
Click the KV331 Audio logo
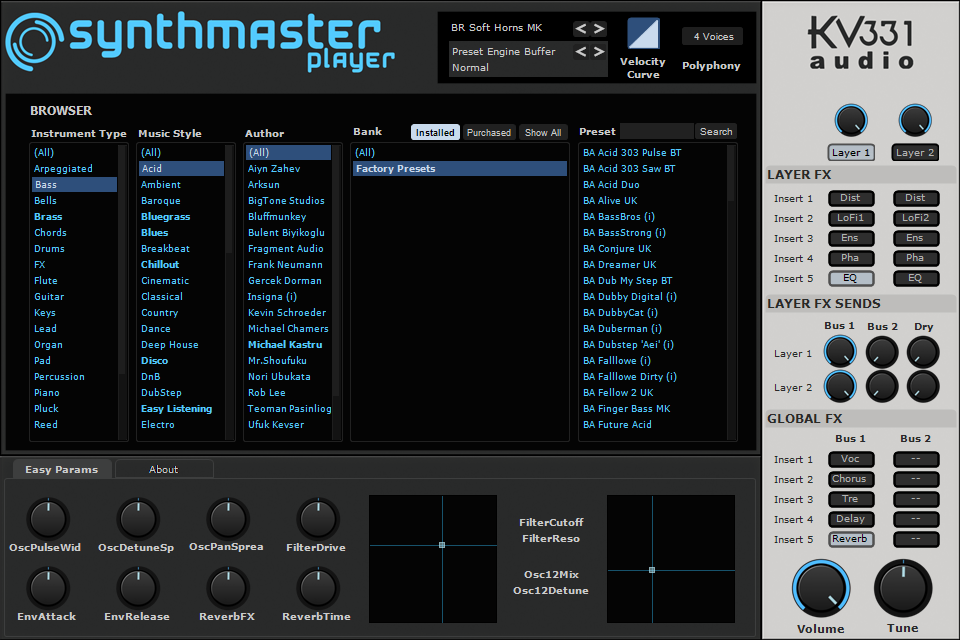click(x=861, y=42)
